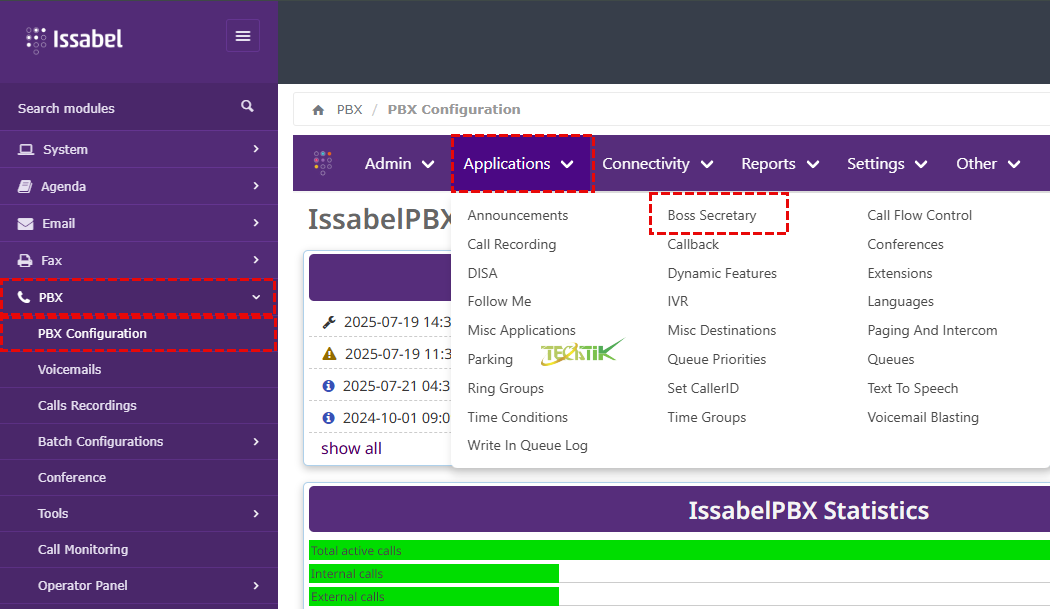Toggle the sidebar with the hamburger menu button
This screenshot has height=609, width=1050.
pyautogui.click(x=243, y=36)
